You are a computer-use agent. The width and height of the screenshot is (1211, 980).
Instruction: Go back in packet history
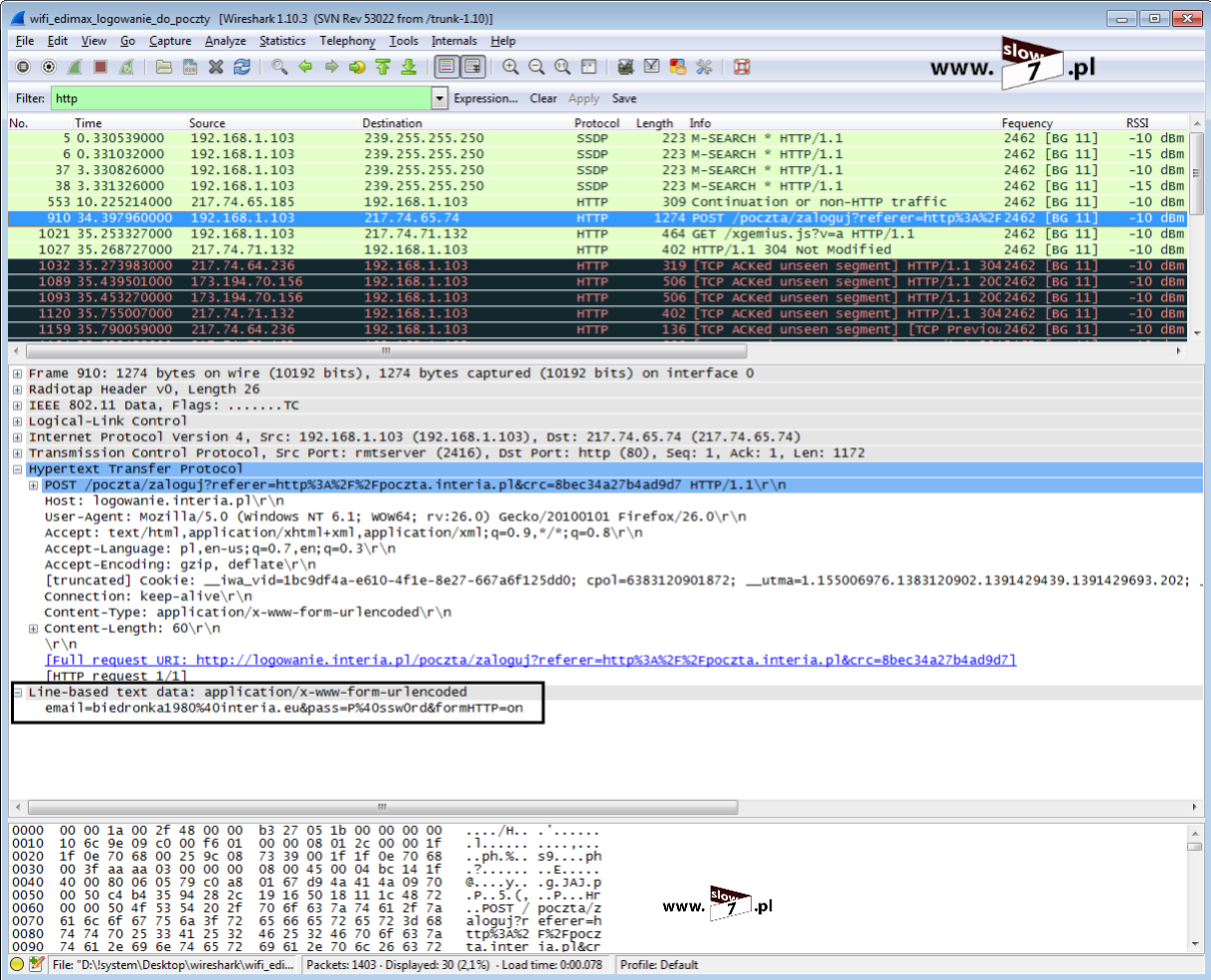(x=305, y=67)
